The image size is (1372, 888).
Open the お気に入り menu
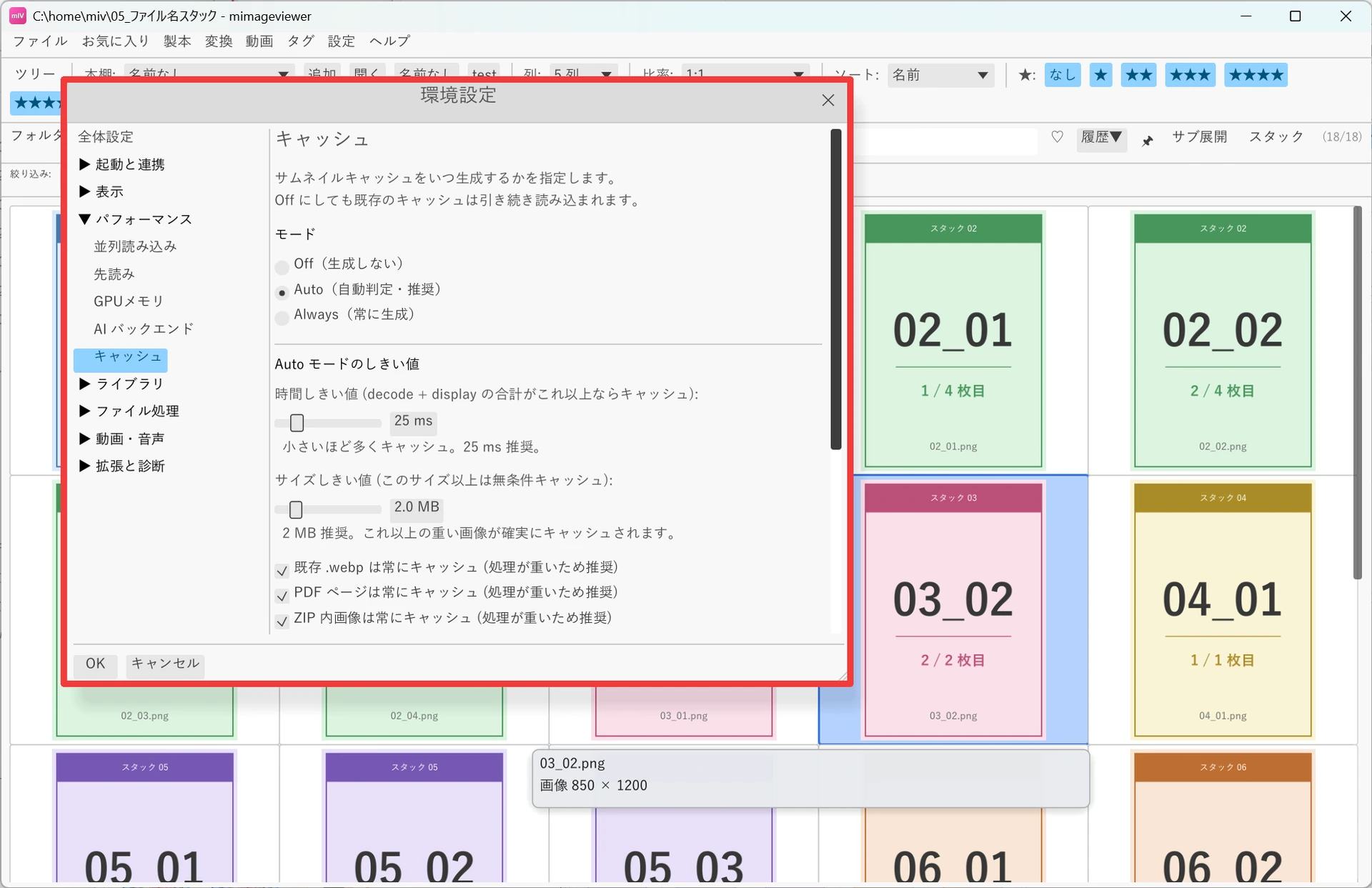click(x=115, y=41)
